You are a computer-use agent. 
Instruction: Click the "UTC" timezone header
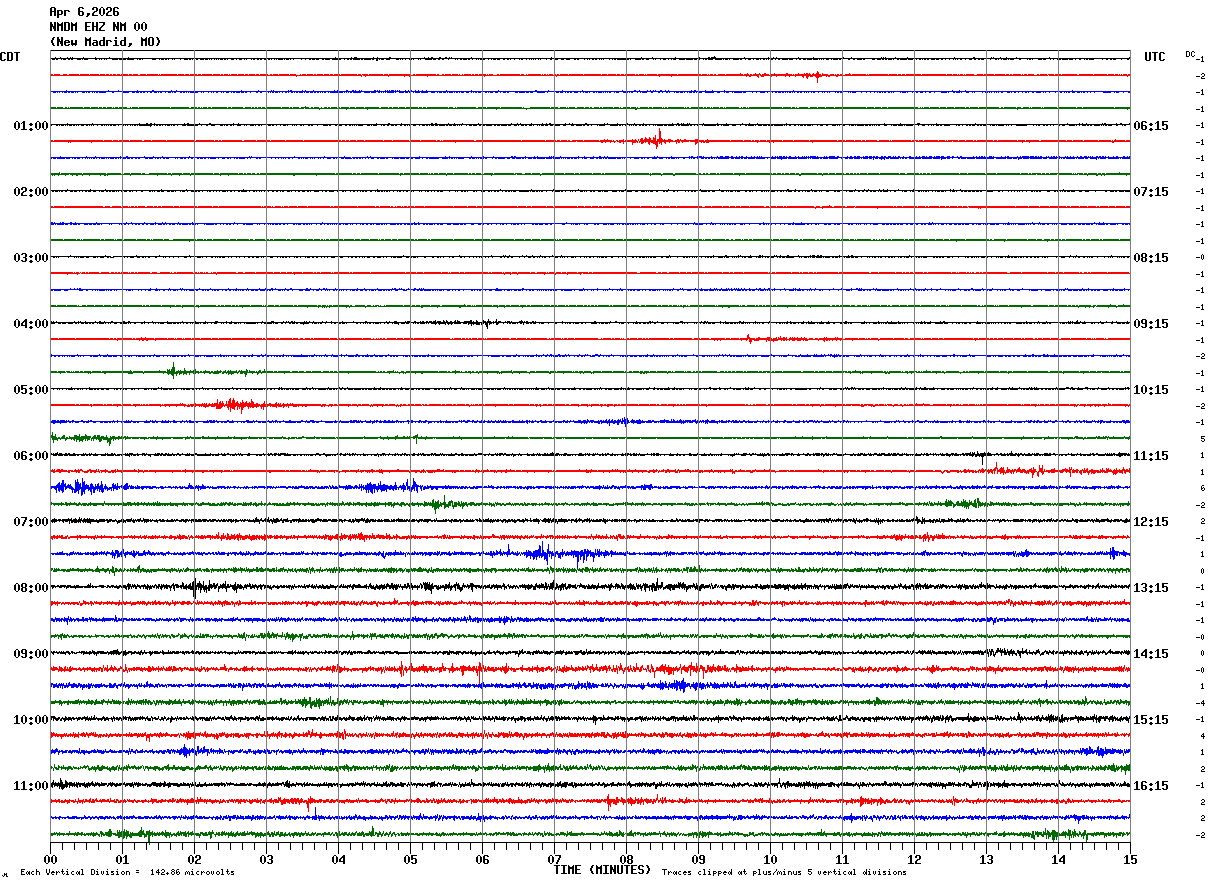click(1155, 57)
